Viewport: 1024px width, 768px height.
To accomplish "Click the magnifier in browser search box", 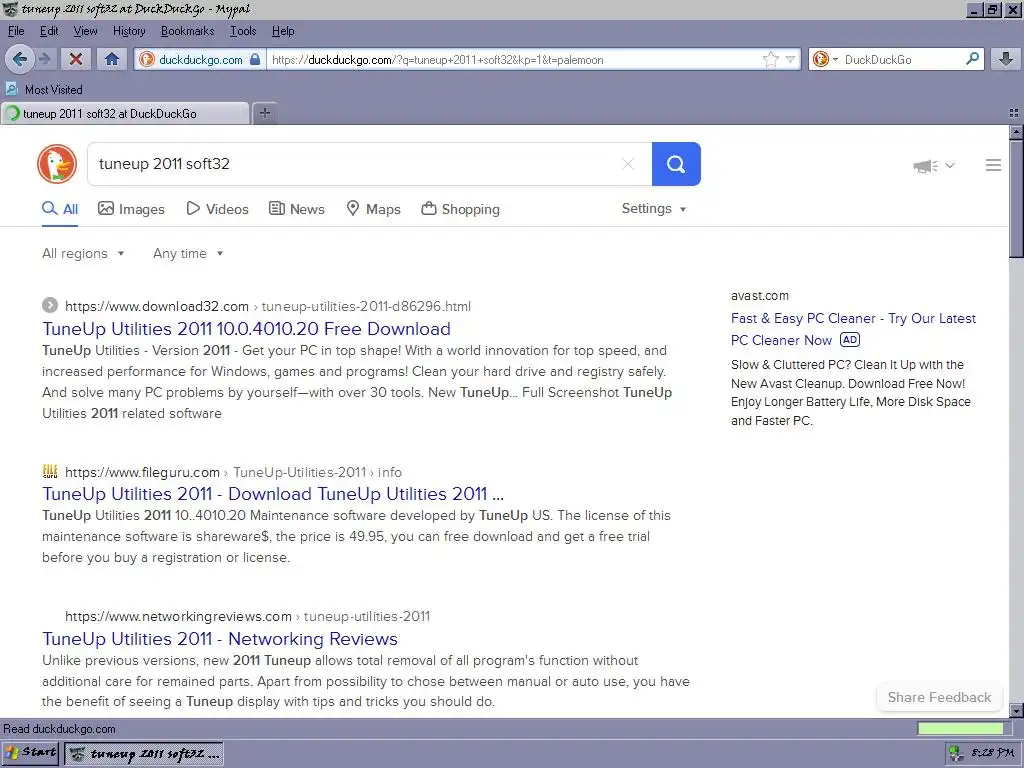I will pyautogui.click(x=972, y=59).
